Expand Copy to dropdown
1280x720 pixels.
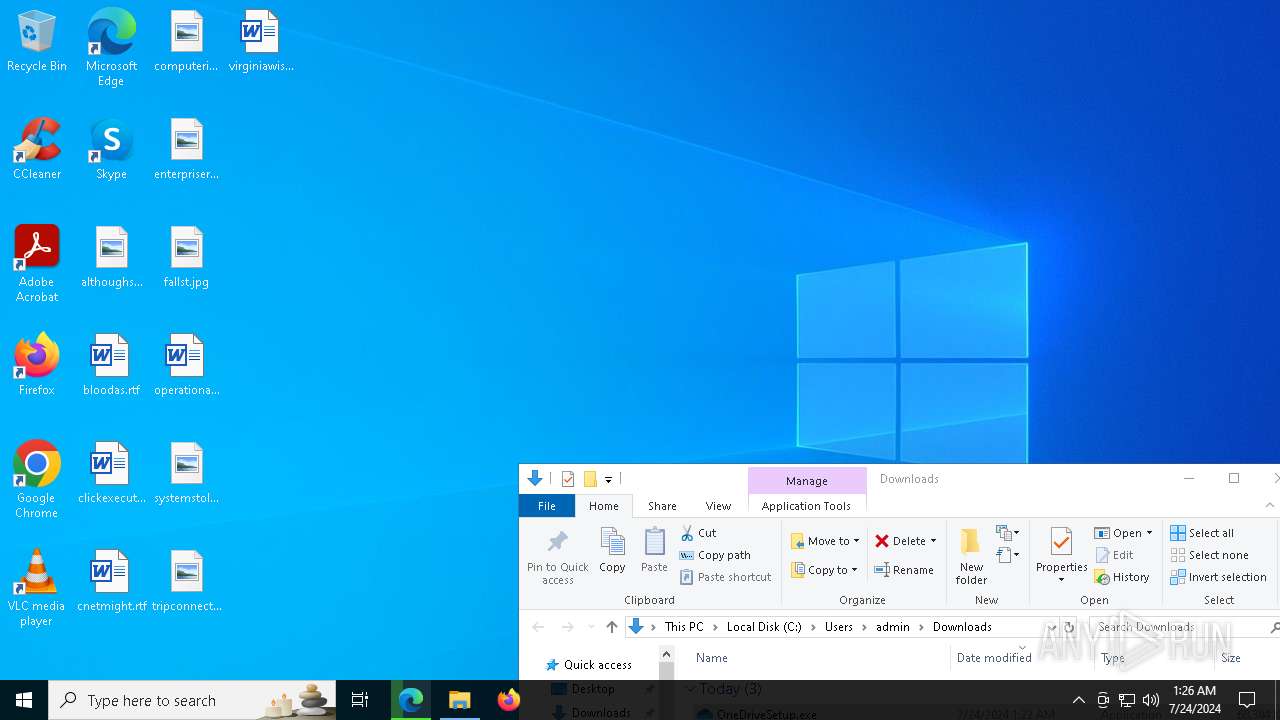point(854,570)
